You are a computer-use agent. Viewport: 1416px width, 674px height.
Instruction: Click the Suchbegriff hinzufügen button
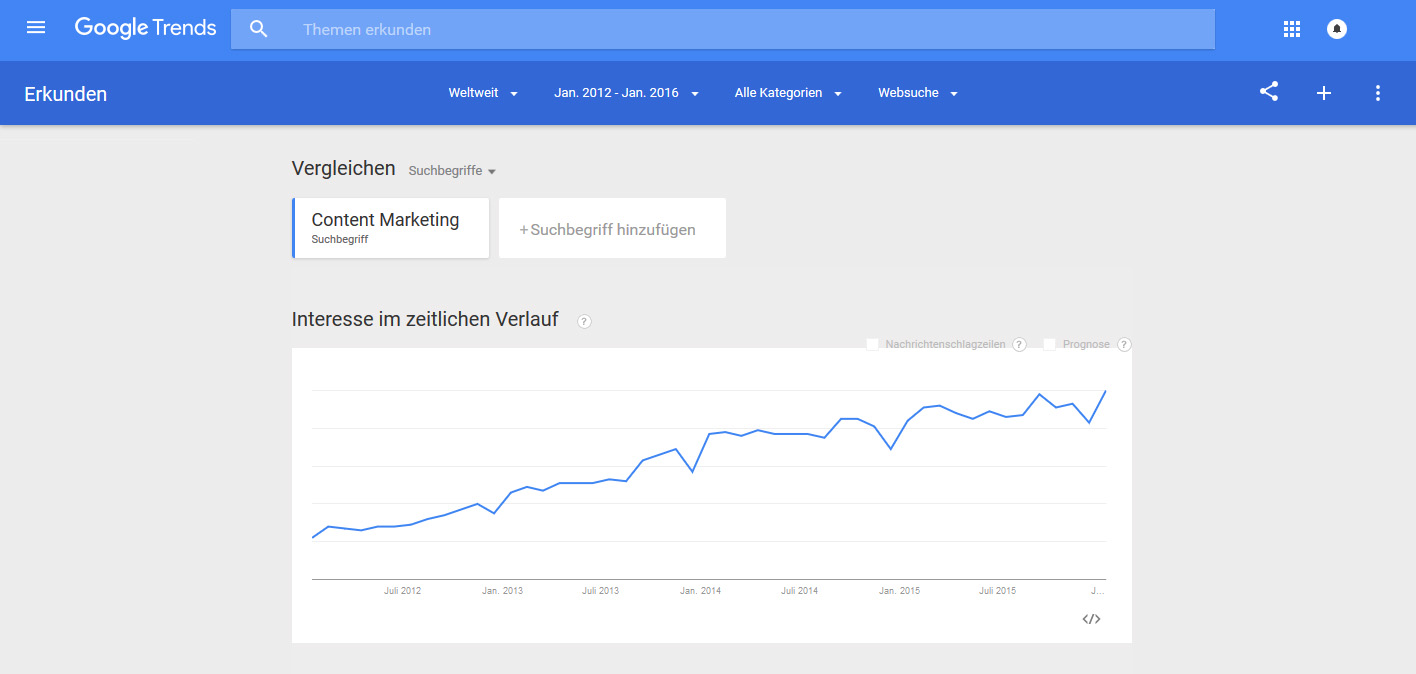pyautogui.click(x=612, y=229)
